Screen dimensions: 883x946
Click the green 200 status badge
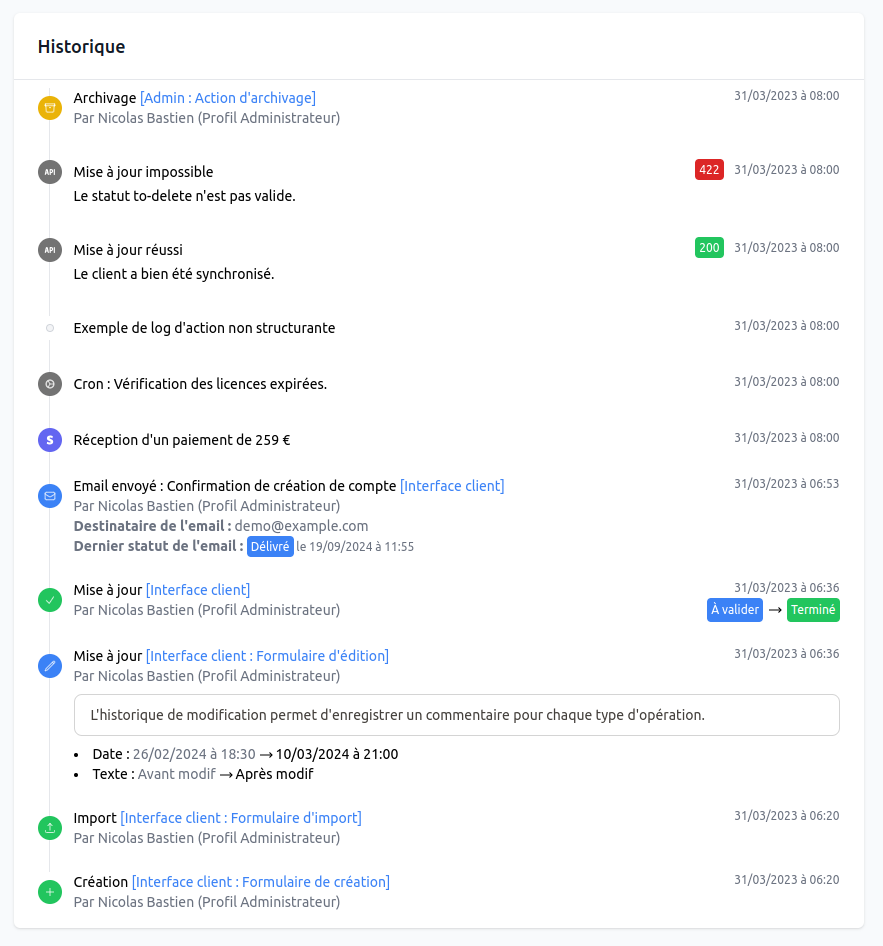[x=709, y=247]
